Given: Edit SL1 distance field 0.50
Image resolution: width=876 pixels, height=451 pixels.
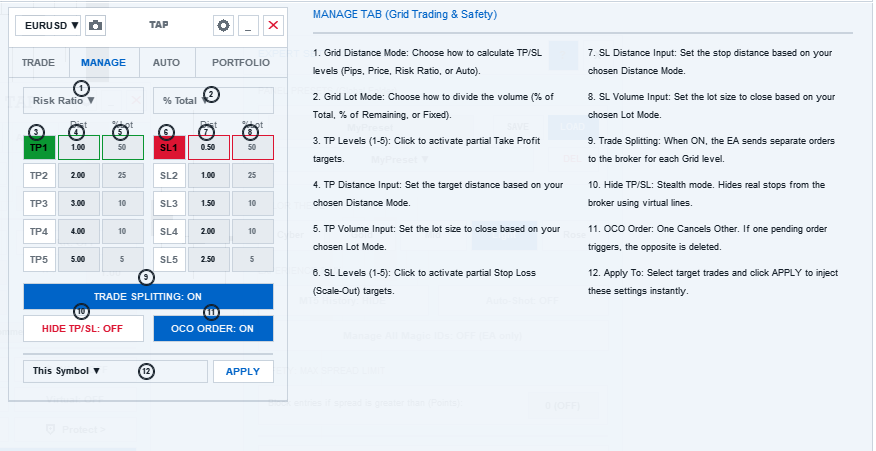Looking at the screenshot, I should click(x=209, y=148).
